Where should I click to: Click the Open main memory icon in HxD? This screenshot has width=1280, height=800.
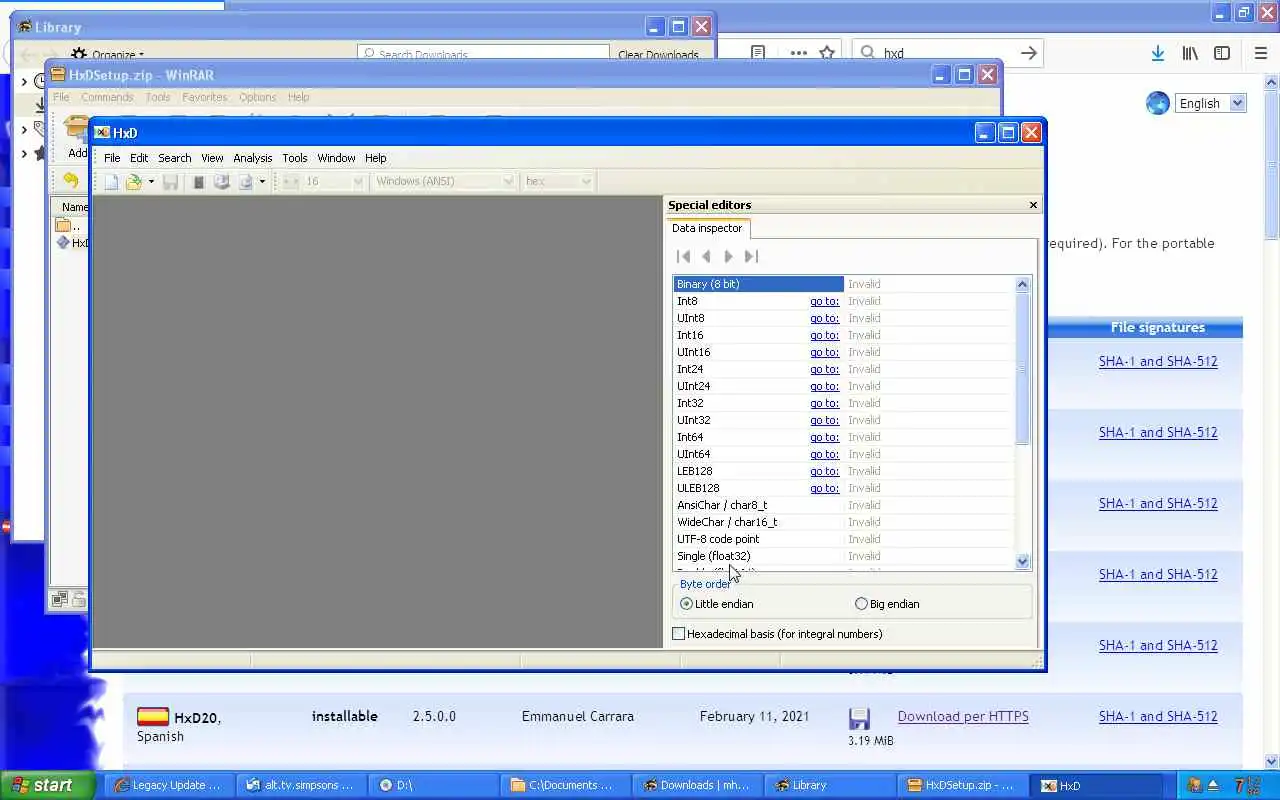(x=198, y=182)
